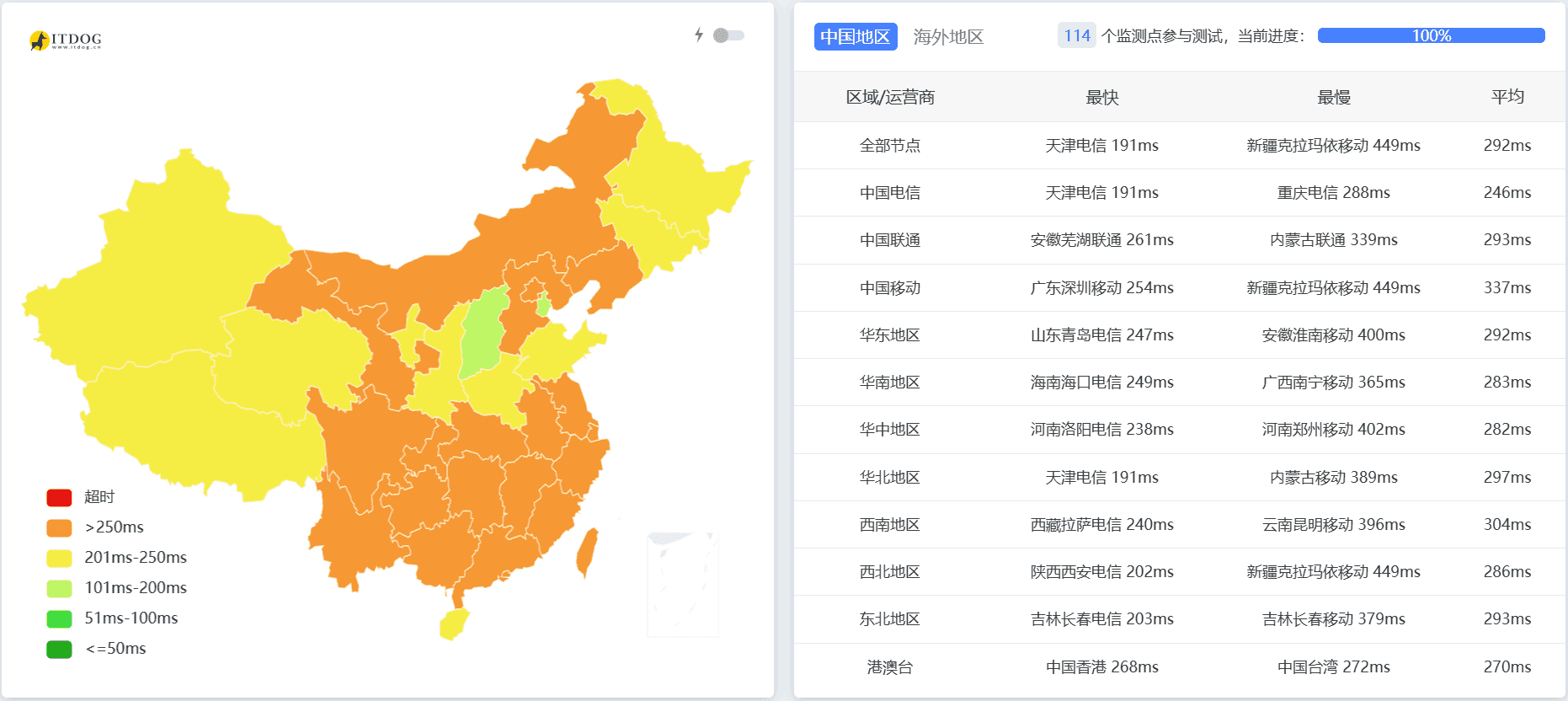Select the 最慢 column header

(1333, 97)
